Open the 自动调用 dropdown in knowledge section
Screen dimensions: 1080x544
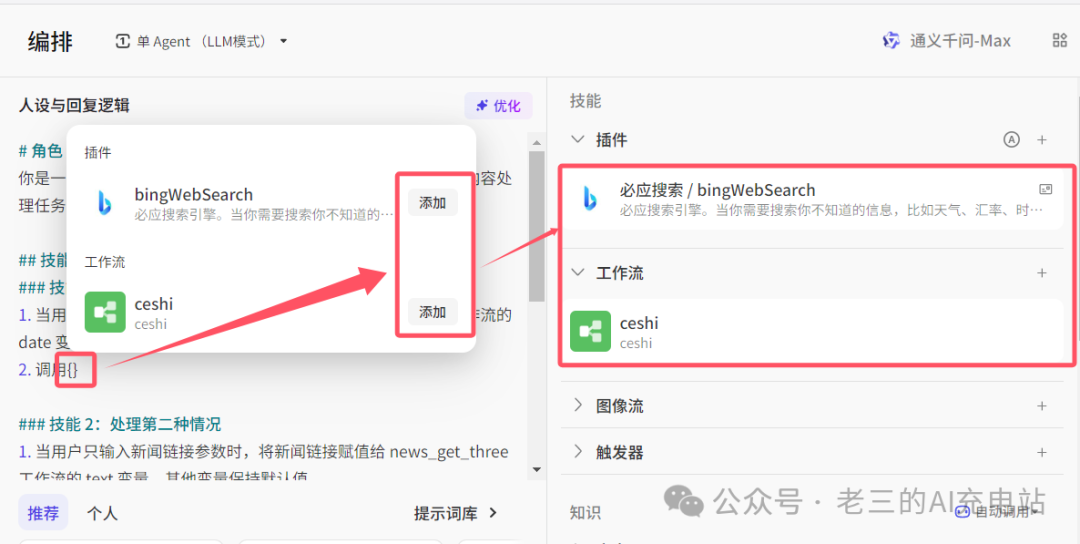[x=998, y=511]
